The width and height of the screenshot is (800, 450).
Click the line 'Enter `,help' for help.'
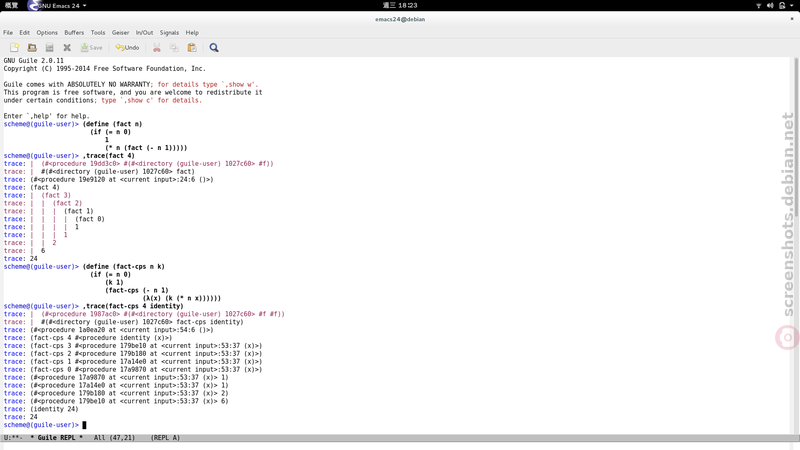point(46,116)
